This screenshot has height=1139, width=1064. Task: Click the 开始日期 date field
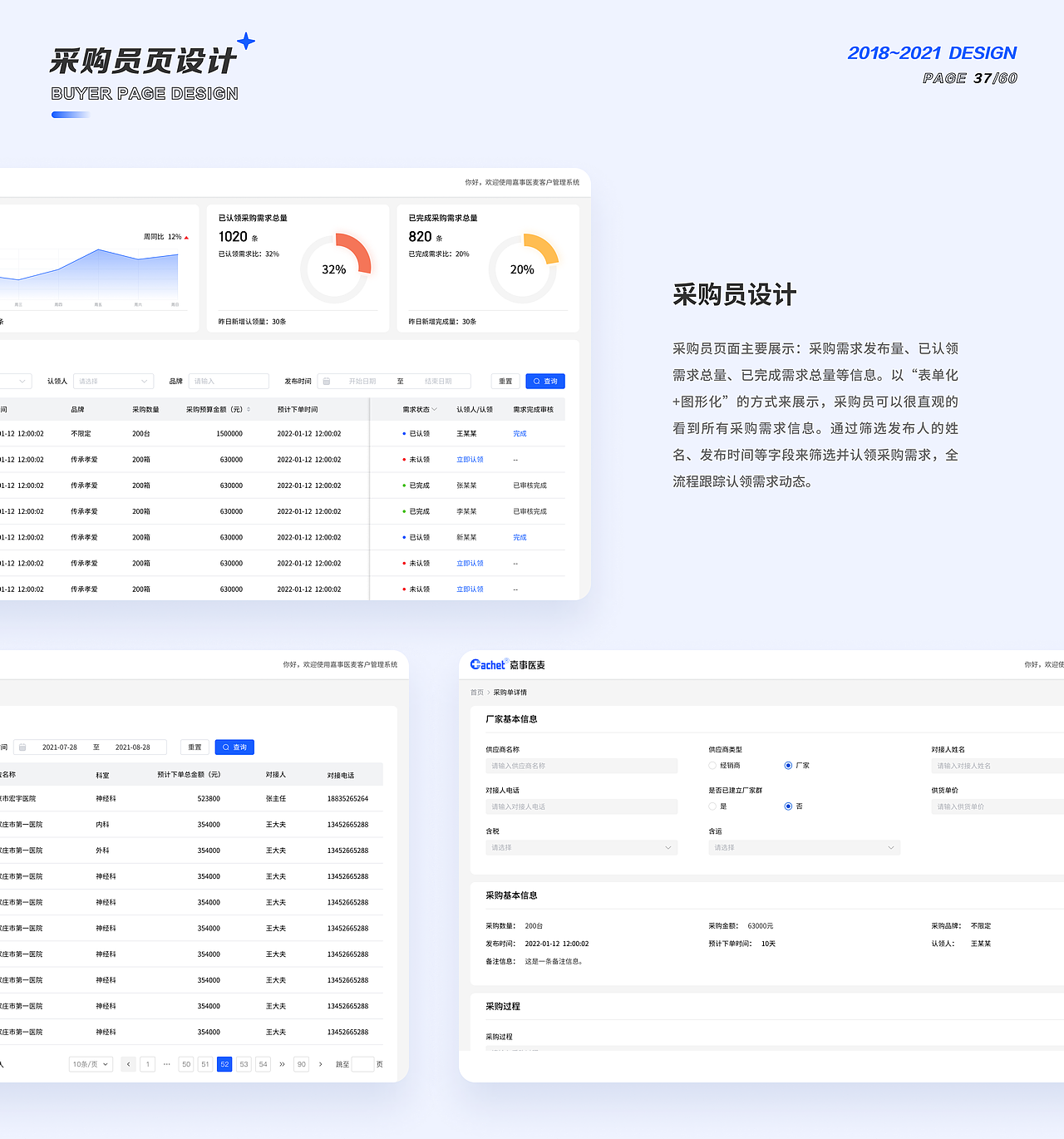point(362,382)
